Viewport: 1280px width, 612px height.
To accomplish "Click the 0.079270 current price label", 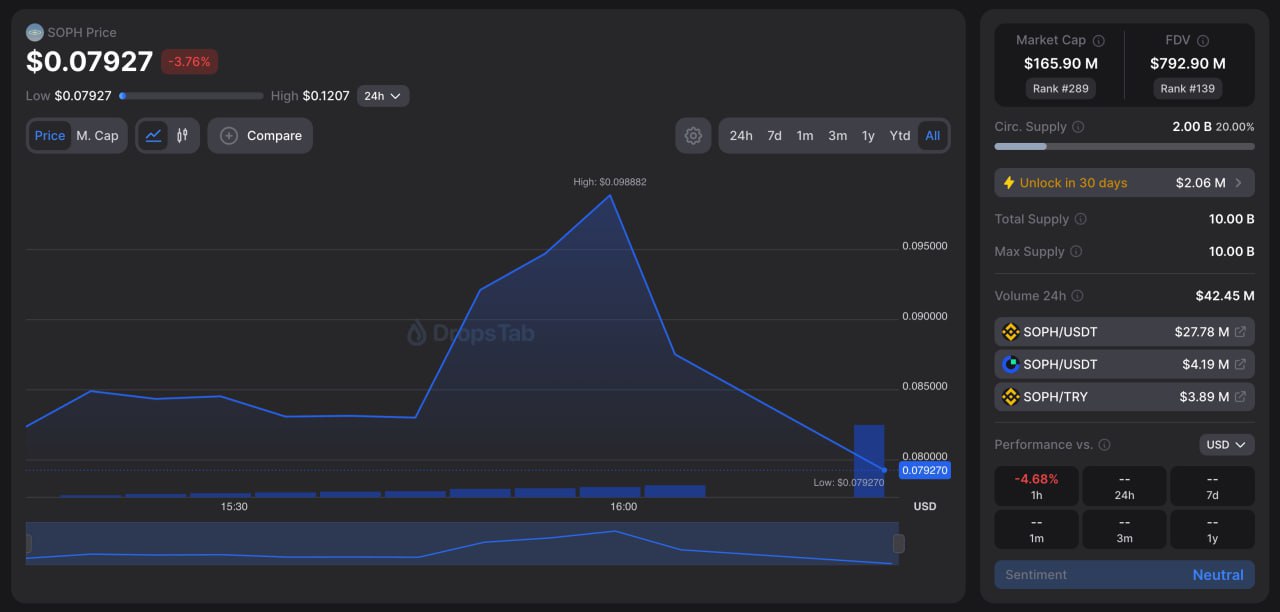I will pyautogui.click(x=924, y=470).
